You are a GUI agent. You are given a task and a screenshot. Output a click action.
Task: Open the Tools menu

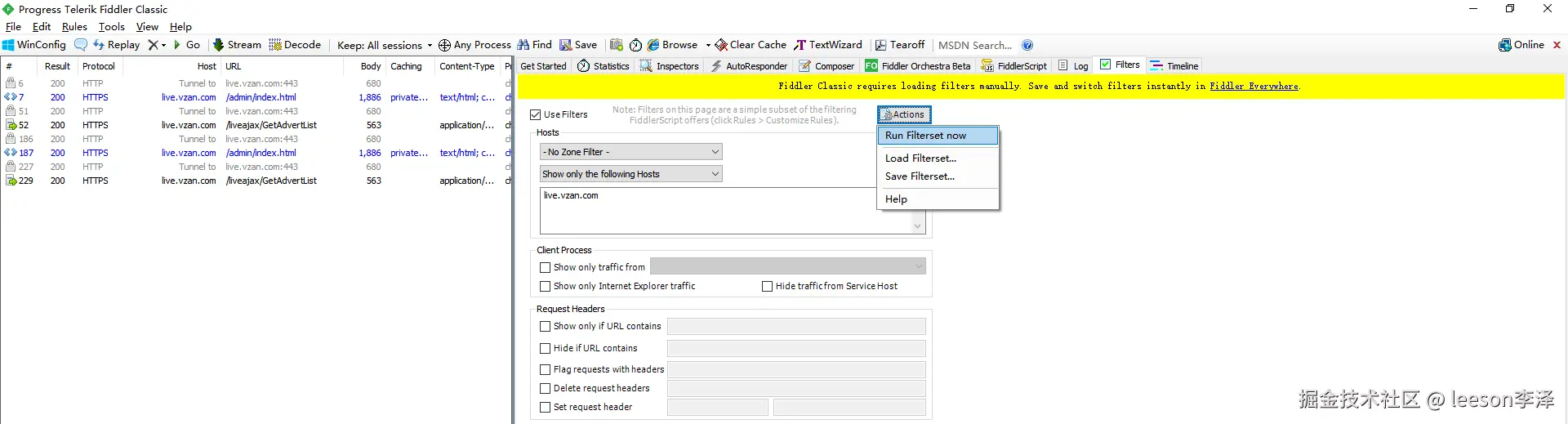click(112, 27)
